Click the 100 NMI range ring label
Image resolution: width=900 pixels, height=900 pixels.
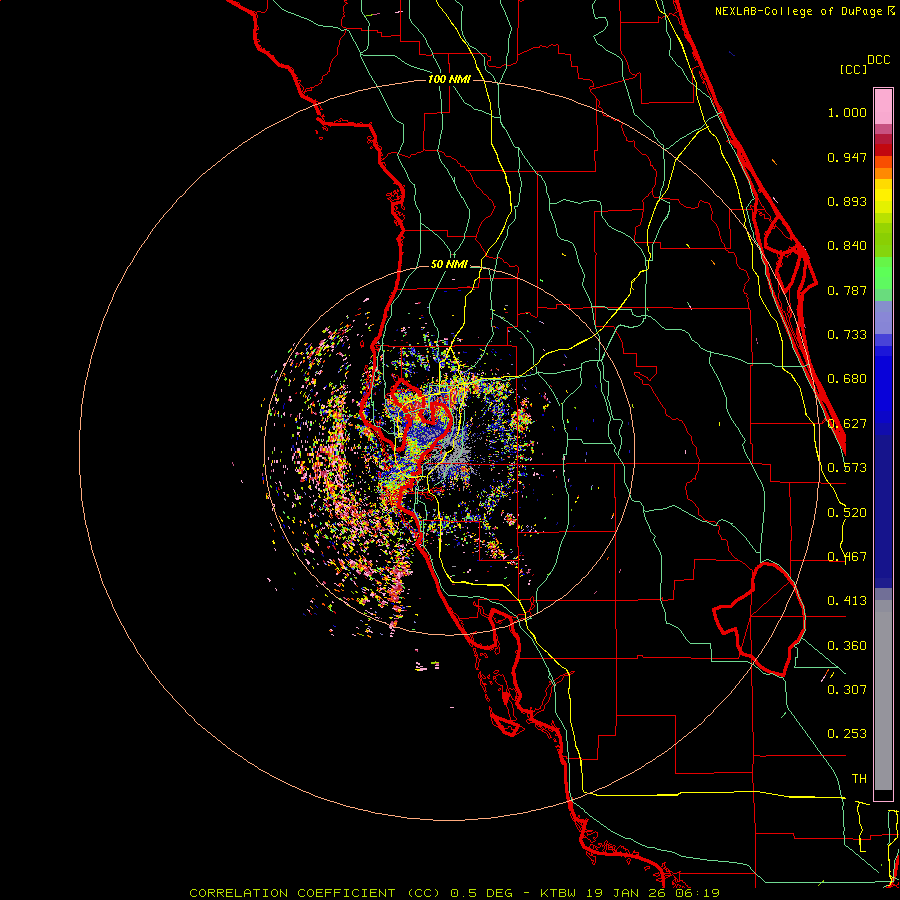(449, 79)
